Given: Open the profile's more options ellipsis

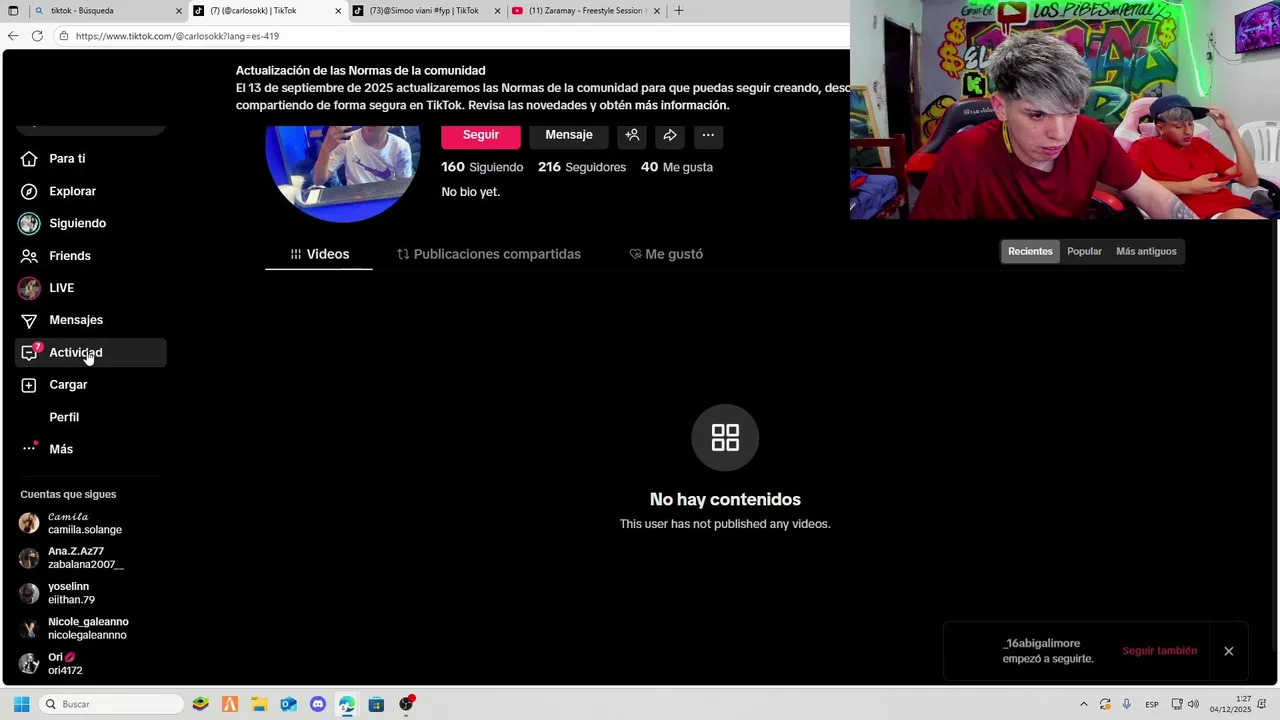Looking at the screenshot, I should point(708,135).
